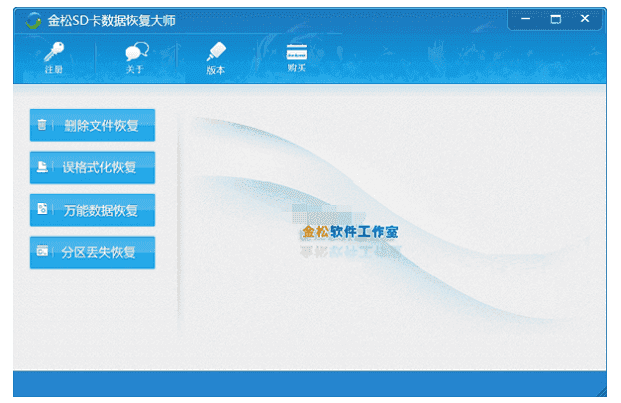Maximize the data recovery window

[557, 18]
